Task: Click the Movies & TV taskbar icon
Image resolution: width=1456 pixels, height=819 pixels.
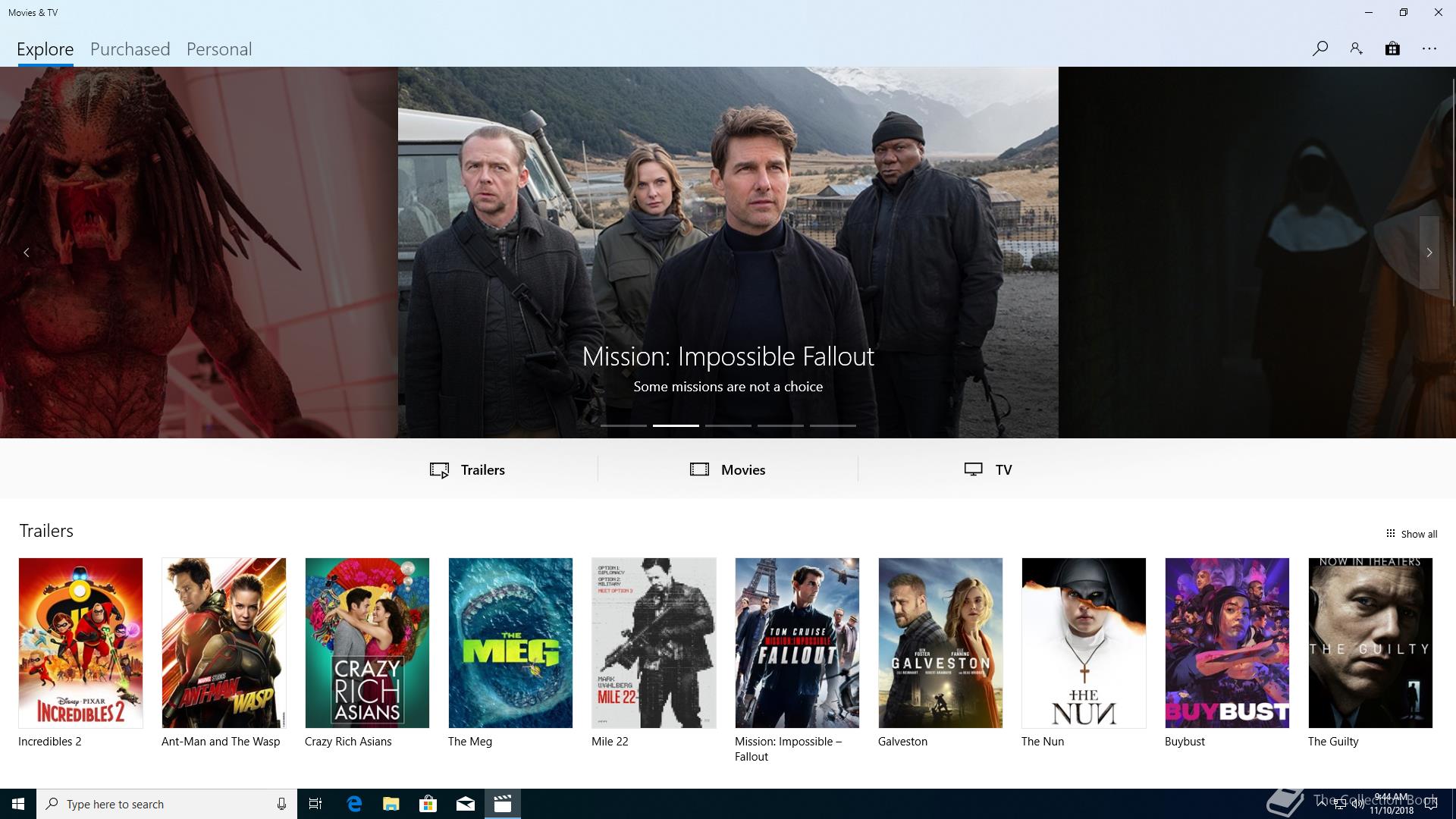Action: pyautogui.click(x=502, y=804)
